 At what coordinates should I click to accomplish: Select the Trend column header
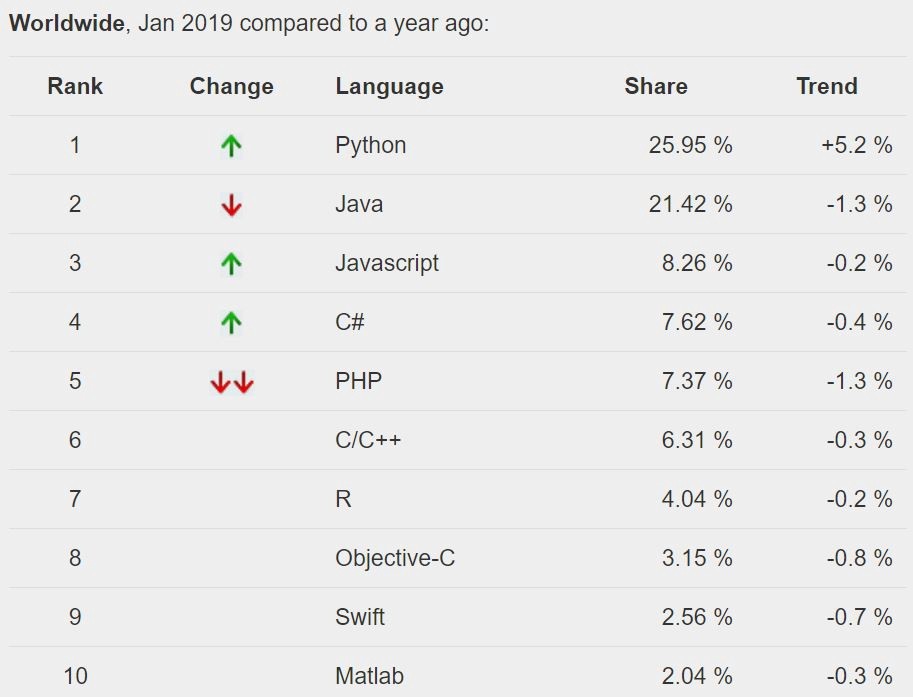pos(826,86)
